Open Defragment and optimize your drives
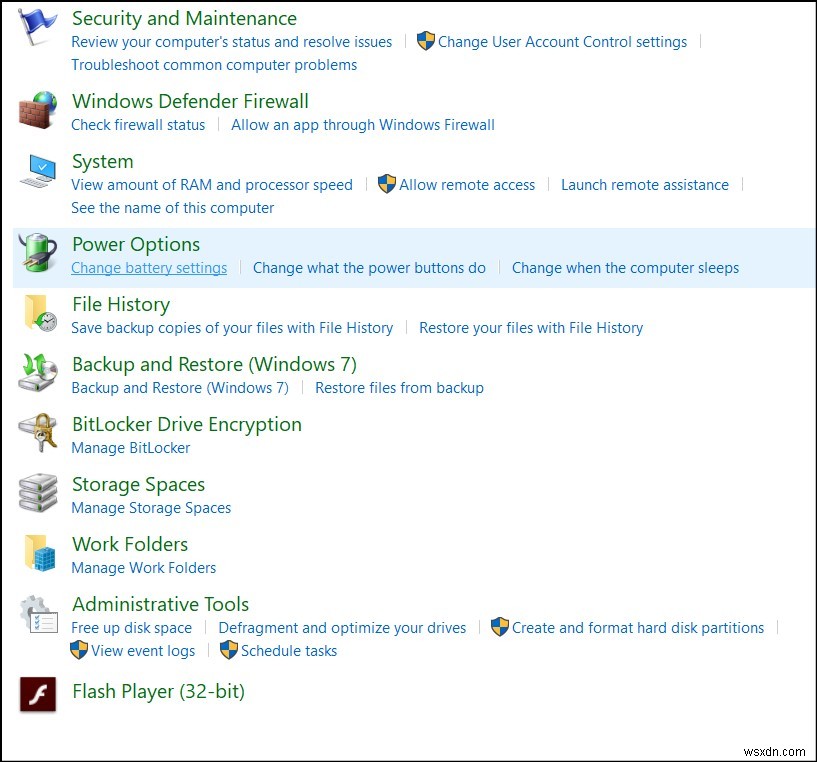This screenshot has height=762, width=817. (342, 628)
